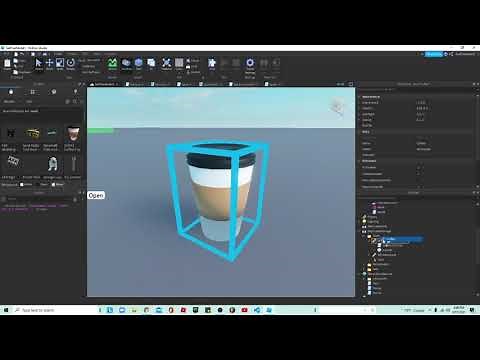Select the highlighted item in Explorer tree

tap(403, 239)
